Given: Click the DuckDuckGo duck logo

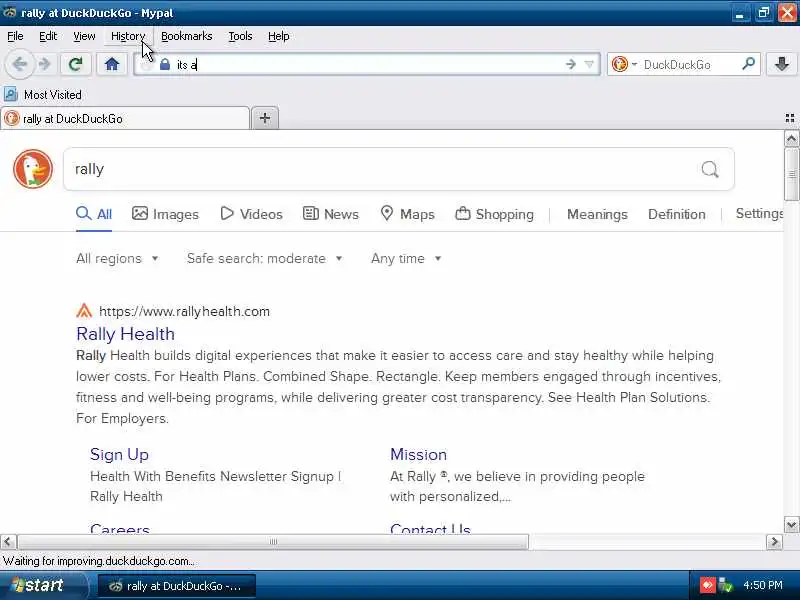Looking at the screenshot, I should click(x=33, y=169).
